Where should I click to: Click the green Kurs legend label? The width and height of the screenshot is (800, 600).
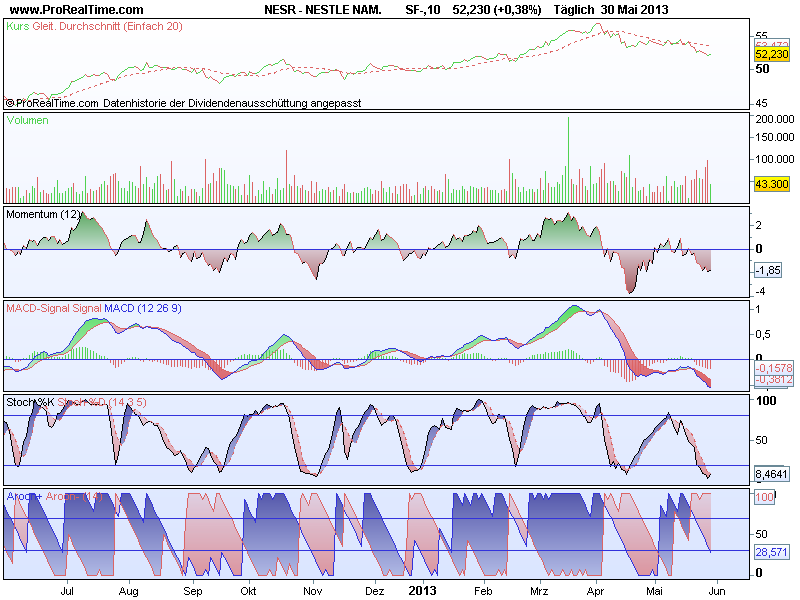click(x=18, y=26)
